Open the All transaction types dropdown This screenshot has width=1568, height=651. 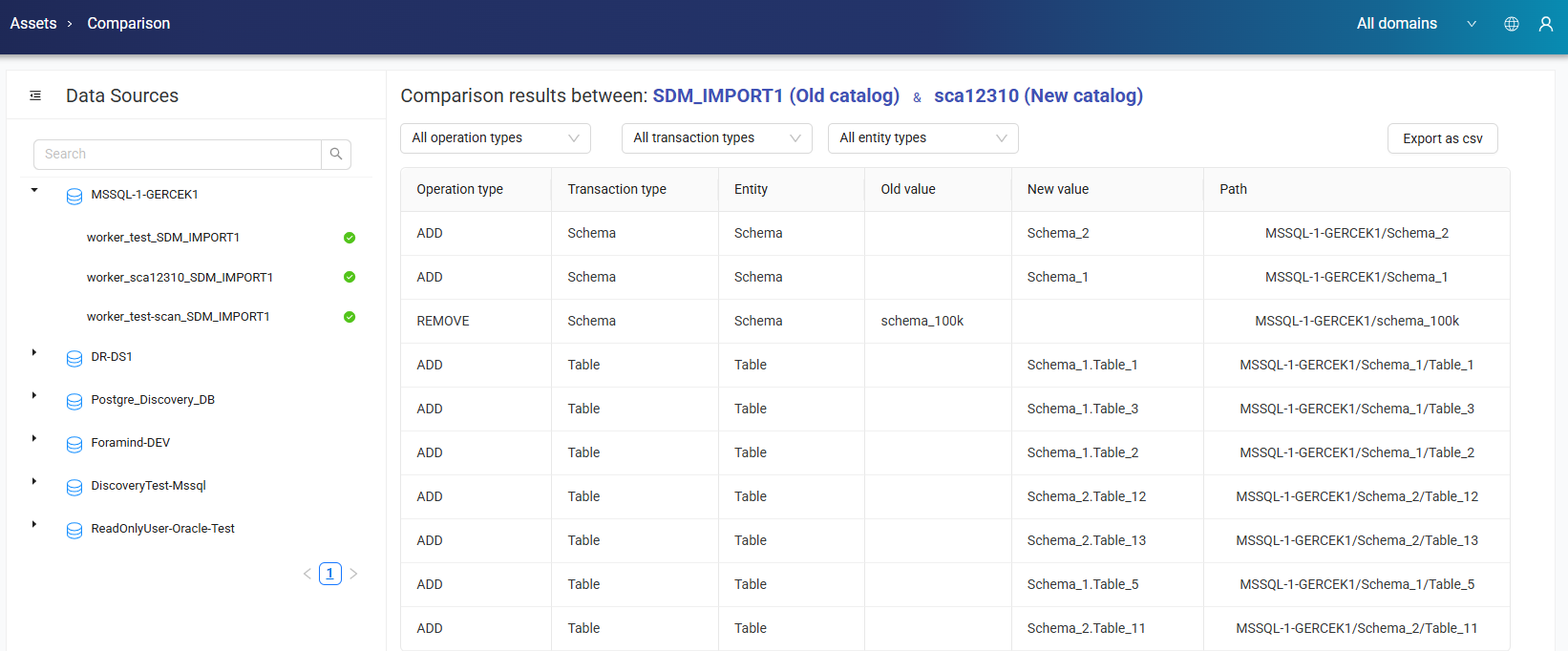click(x=716, y=138)
